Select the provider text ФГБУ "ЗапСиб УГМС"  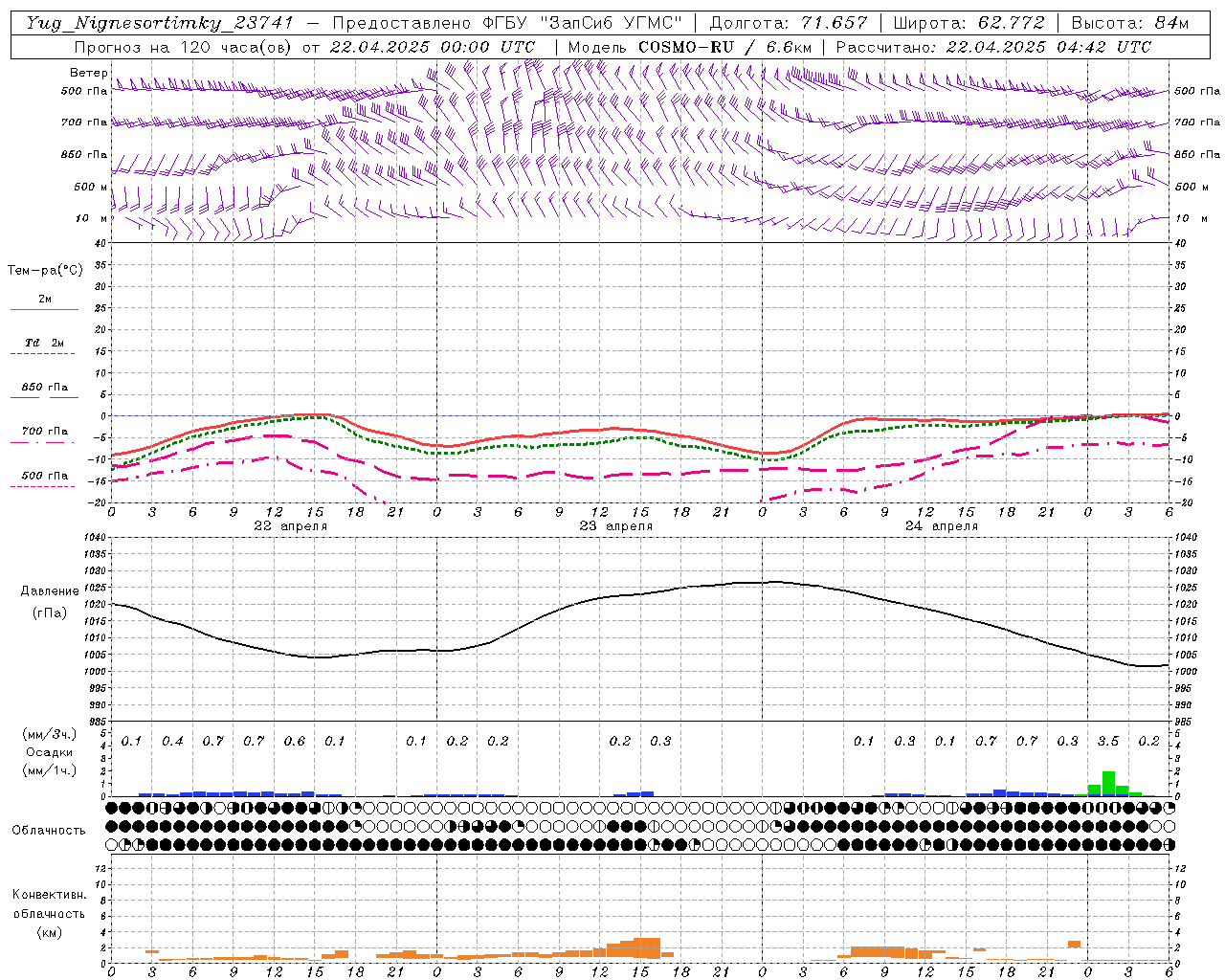pyautogui.click(x=581, y=23)
